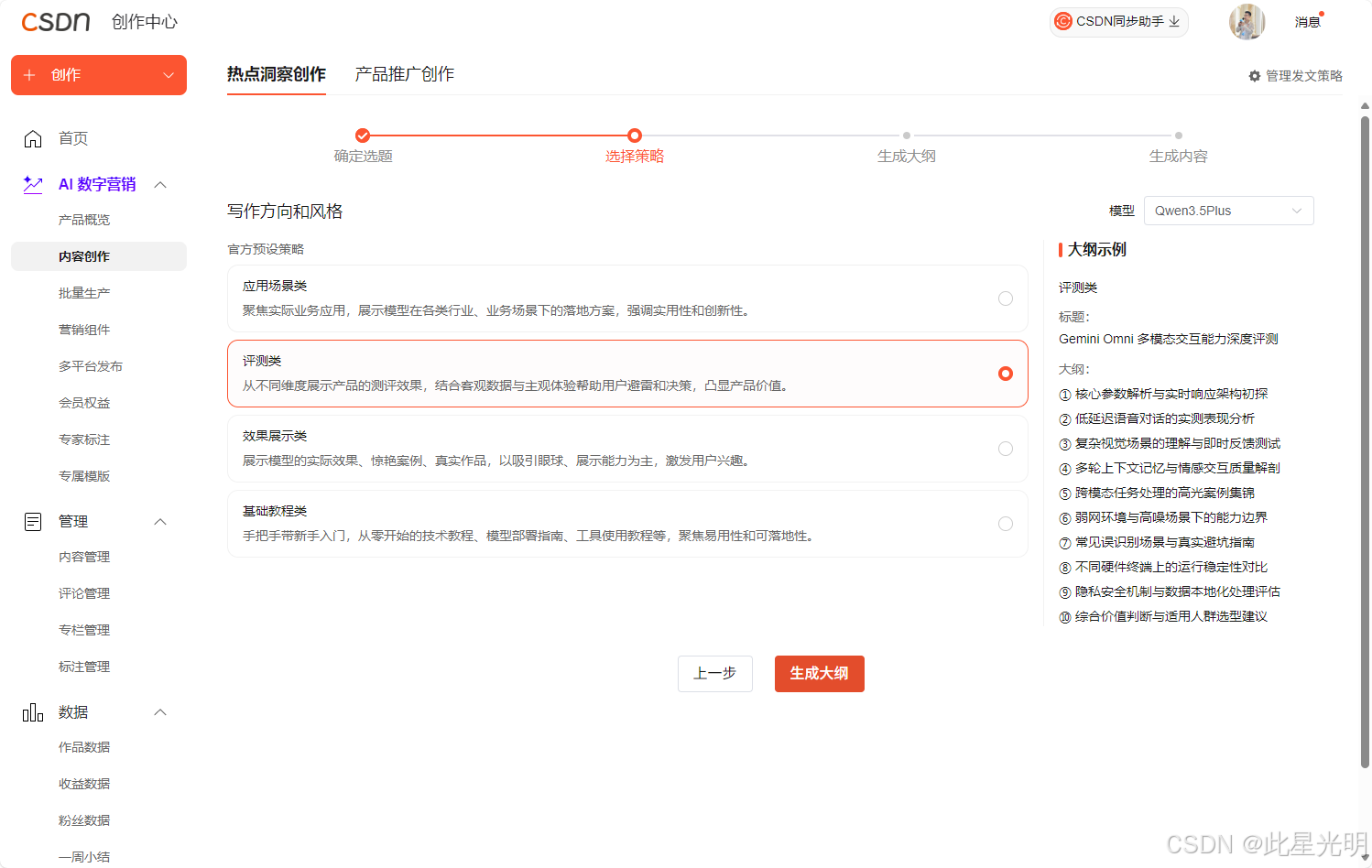
Task: Click outline item 低延迟语音对话的实测表现分析
Action: tap(1165, 418)
